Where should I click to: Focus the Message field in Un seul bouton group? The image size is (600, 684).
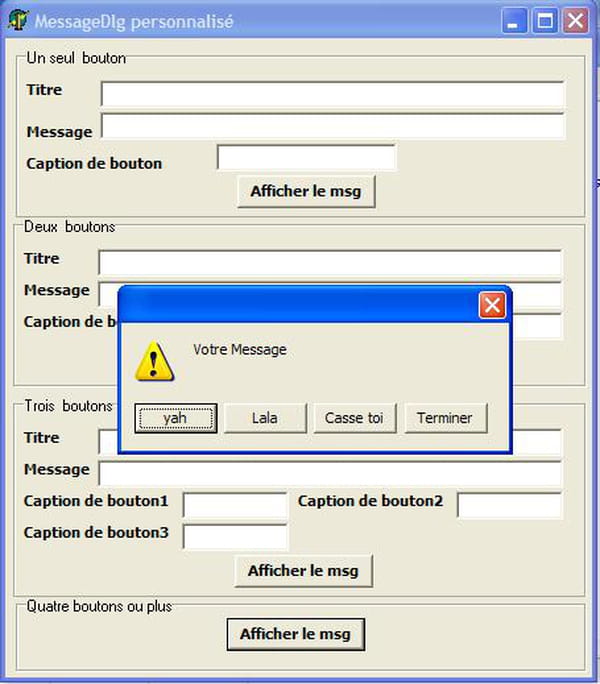(333, 126)
